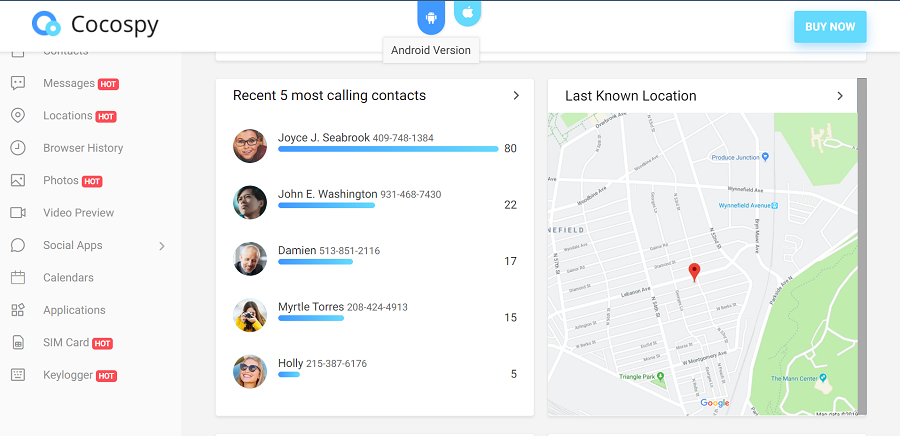
Task: Click Damien's avatar photo
Action: click(250, 259)
